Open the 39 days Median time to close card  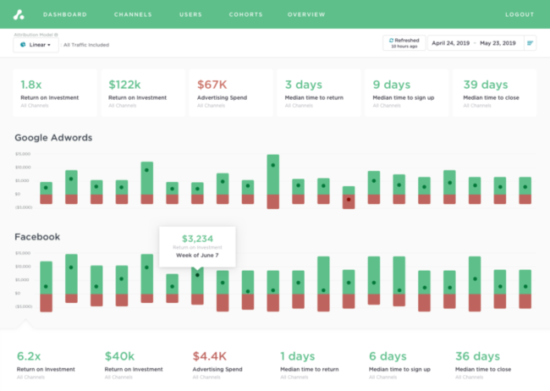(495, 93)
